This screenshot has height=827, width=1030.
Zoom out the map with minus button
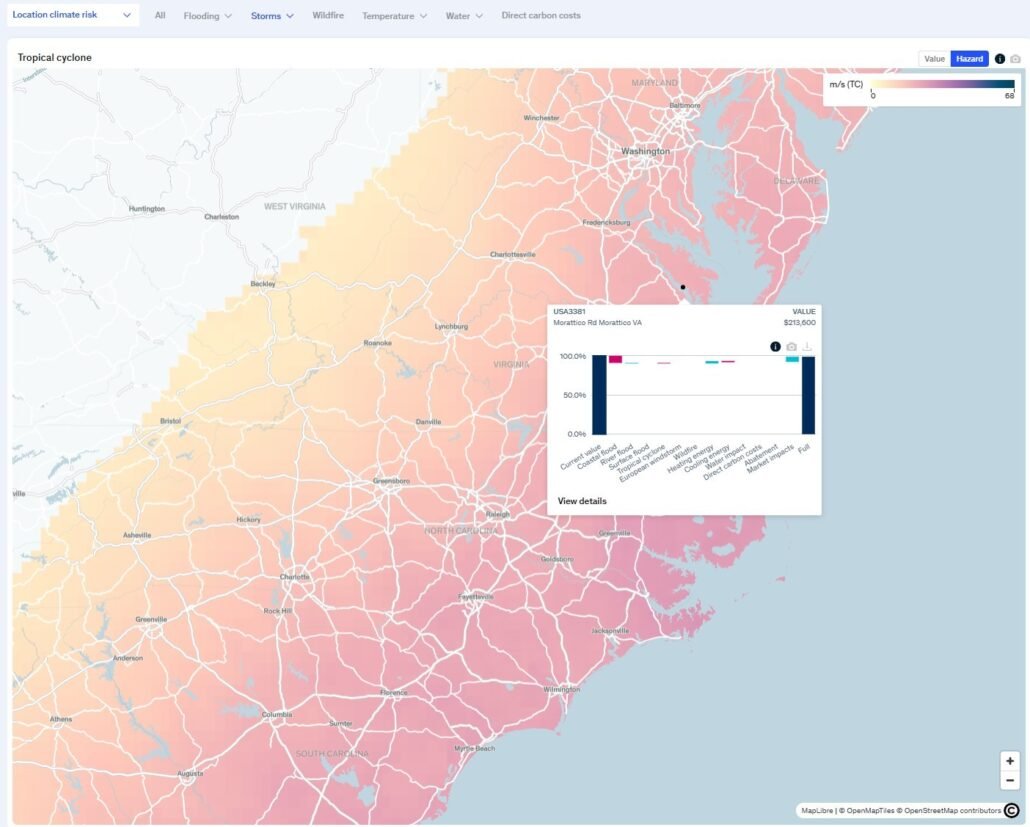click(1010, 780)
